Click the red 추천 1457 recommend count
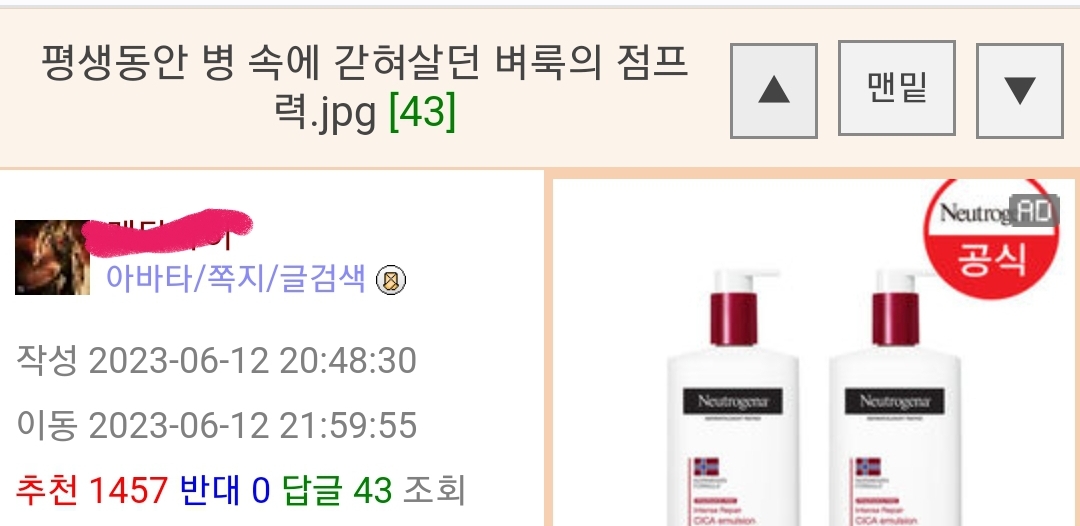 click(92, 490)
